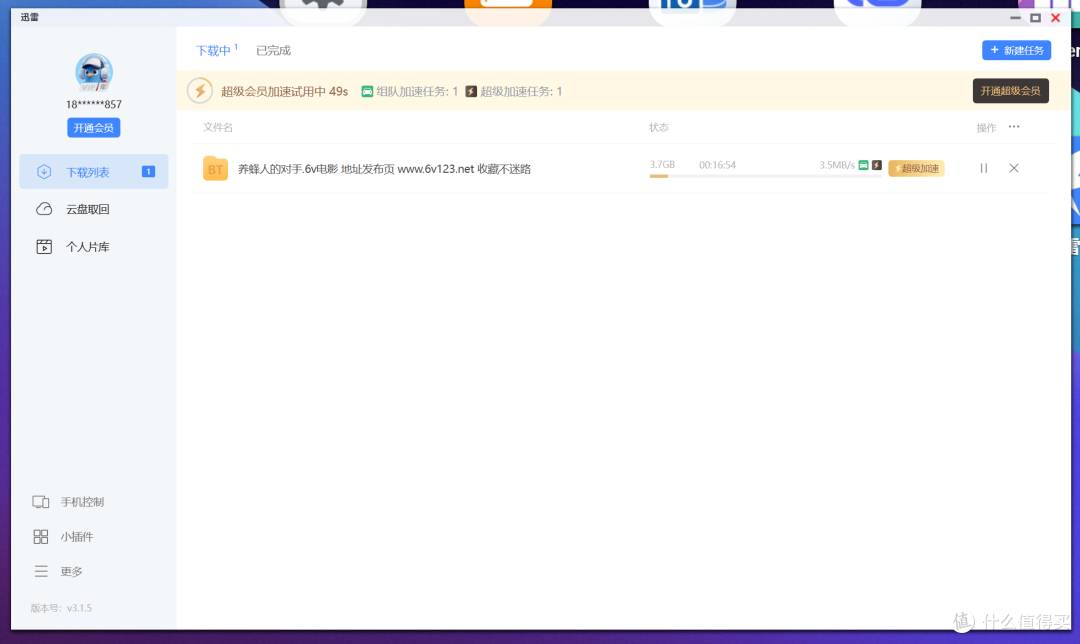Click the 新建任务 button
The image size is (1080, 644).
1017,50
